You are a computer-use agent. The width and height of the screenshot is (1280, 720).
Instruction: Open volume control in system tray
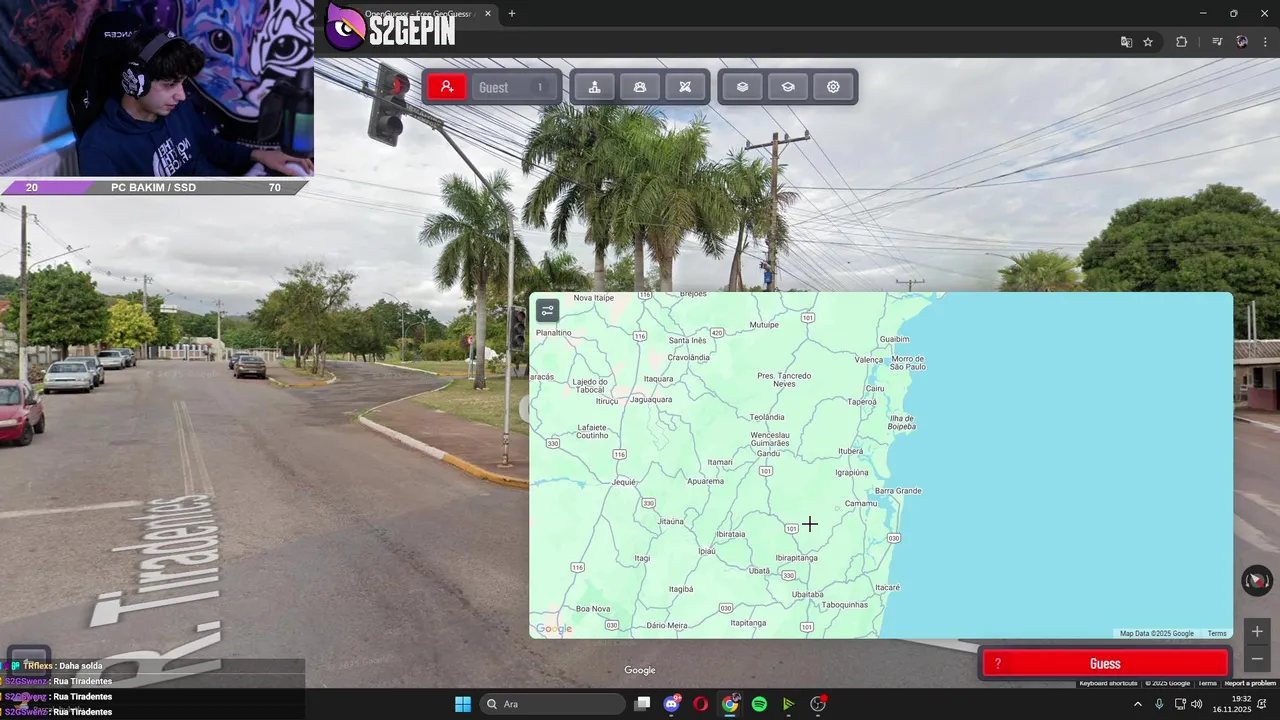(x=1197, y=704)
